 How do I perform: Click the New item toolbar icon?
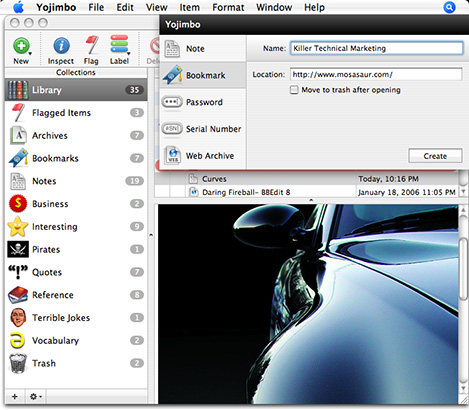(21, 46)
